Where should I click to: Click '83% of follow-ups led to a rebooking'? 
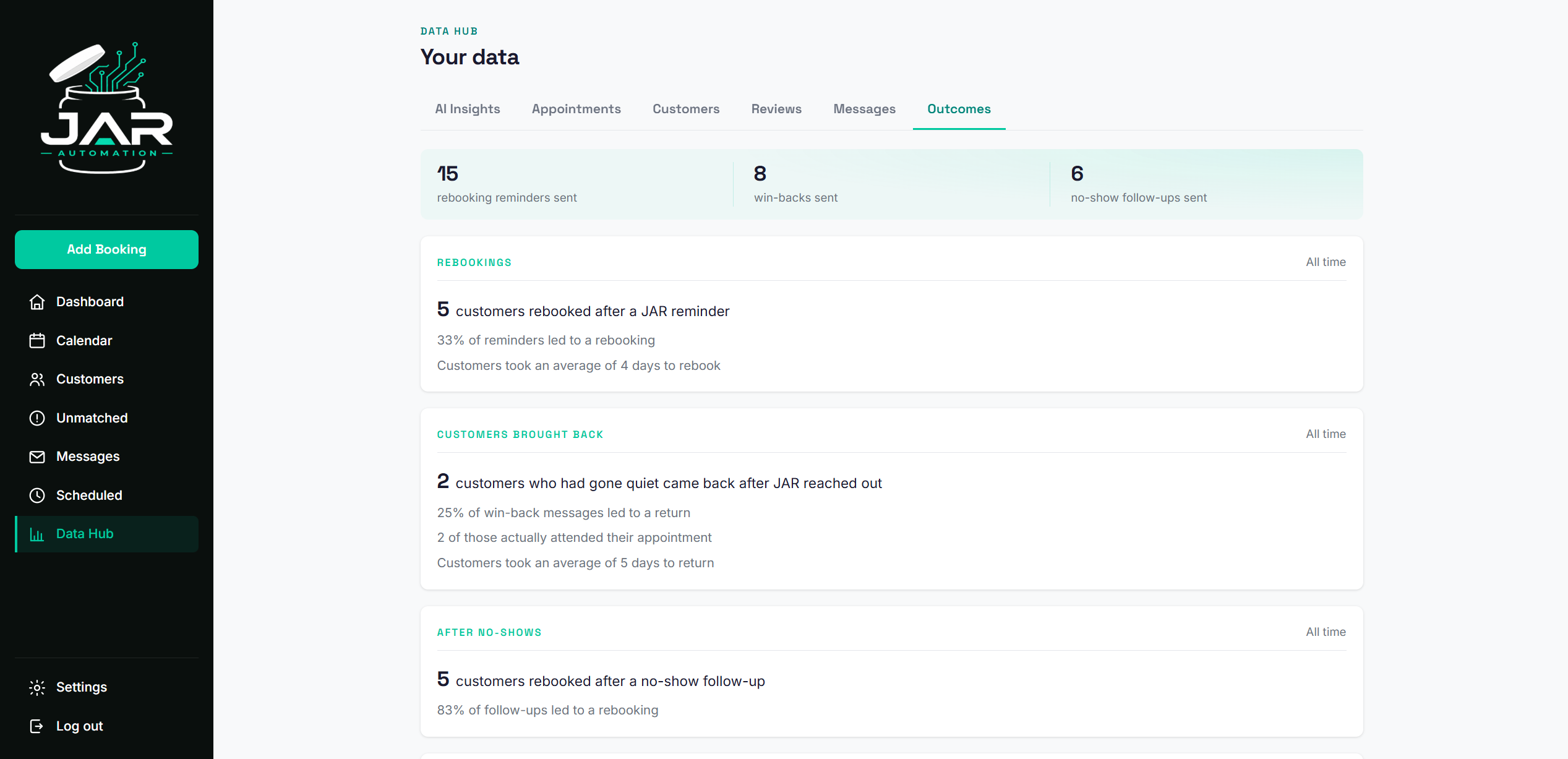tap(548, 710)
